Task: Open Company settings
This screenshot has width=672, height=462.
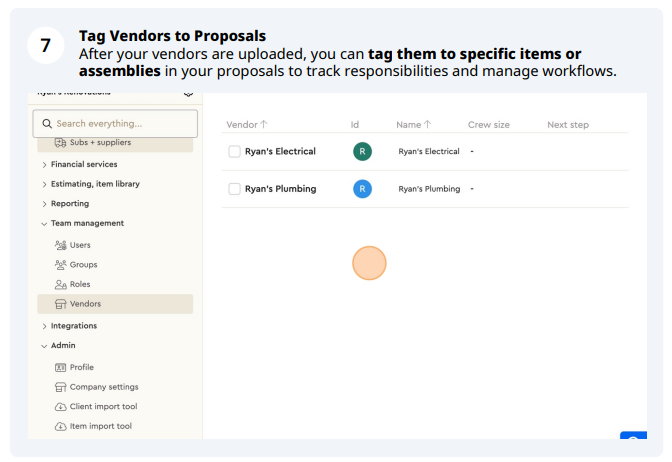Action: 104,387
